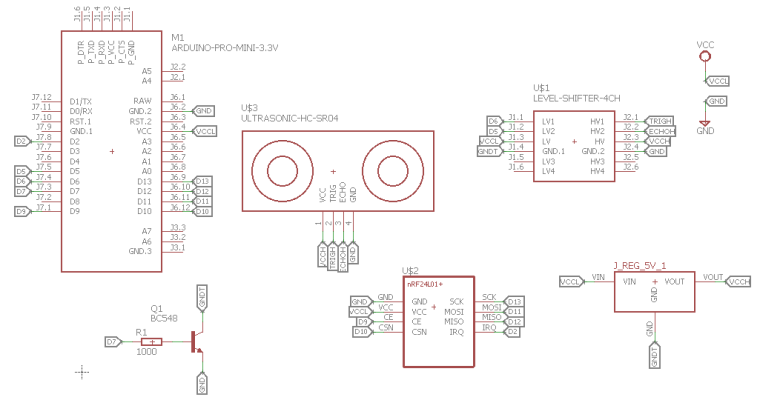Select the VCCL label at regulator VIN

[x=571, y=282]
